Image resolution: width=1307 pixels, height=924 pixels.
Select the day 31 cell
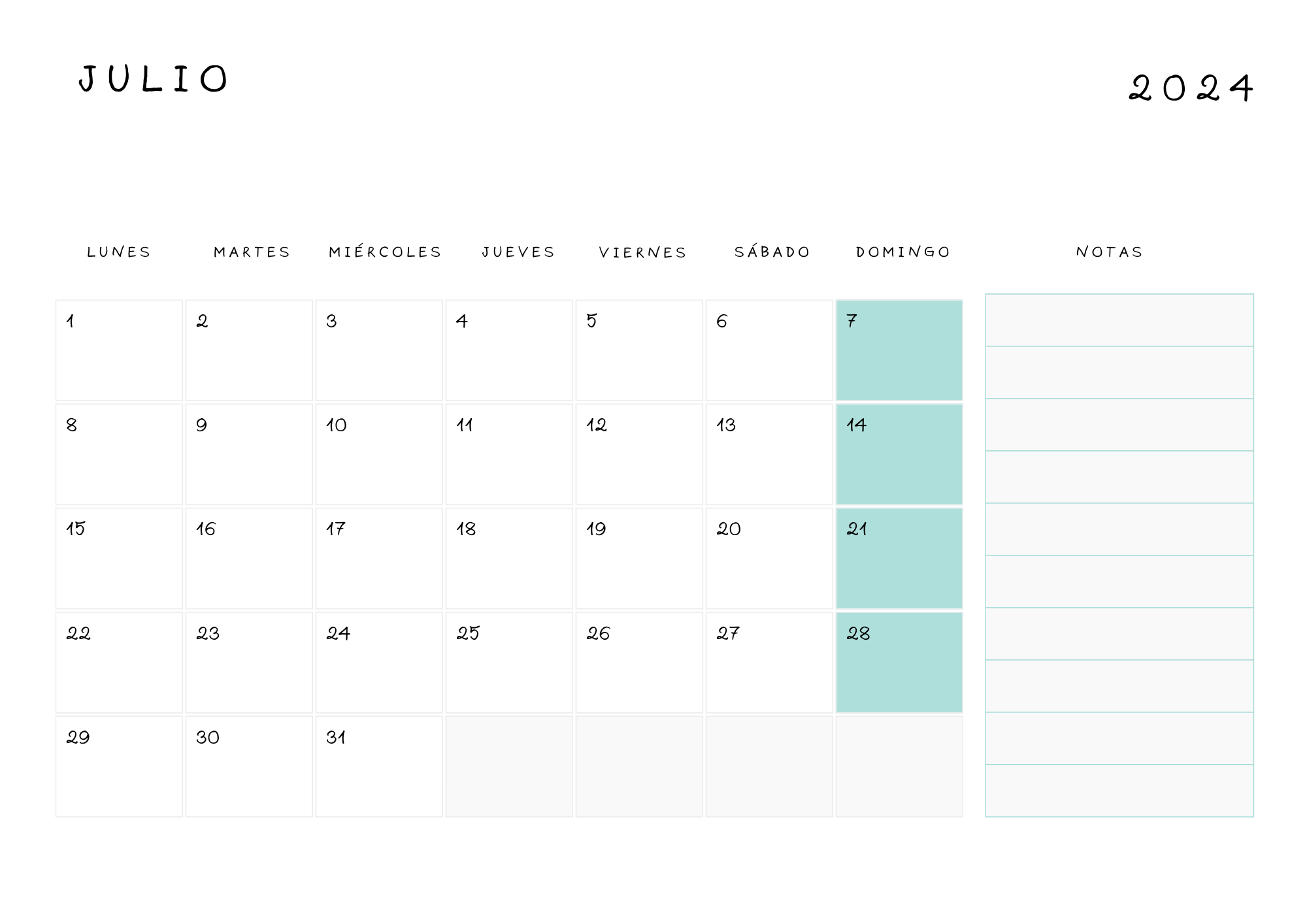coord(379,767)
